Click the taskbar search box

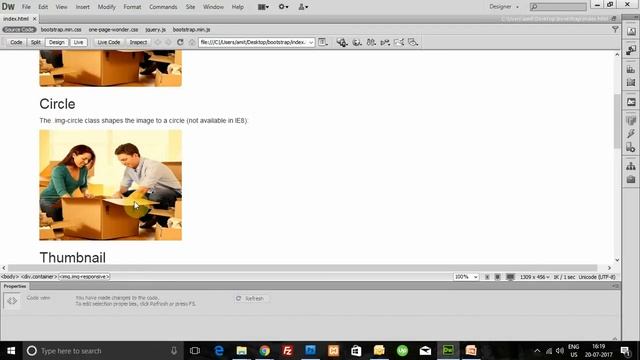pyautogui.click(x=102, y=351)
